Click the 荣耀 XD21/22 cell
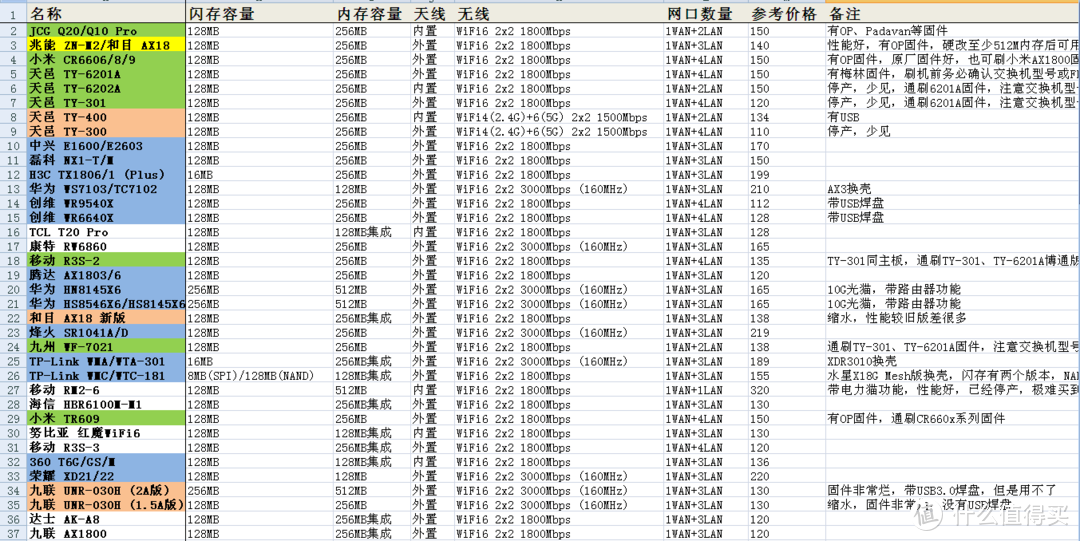Viewport: 1080px width, 541px height. pyautogui.click(x=106, y=476)
